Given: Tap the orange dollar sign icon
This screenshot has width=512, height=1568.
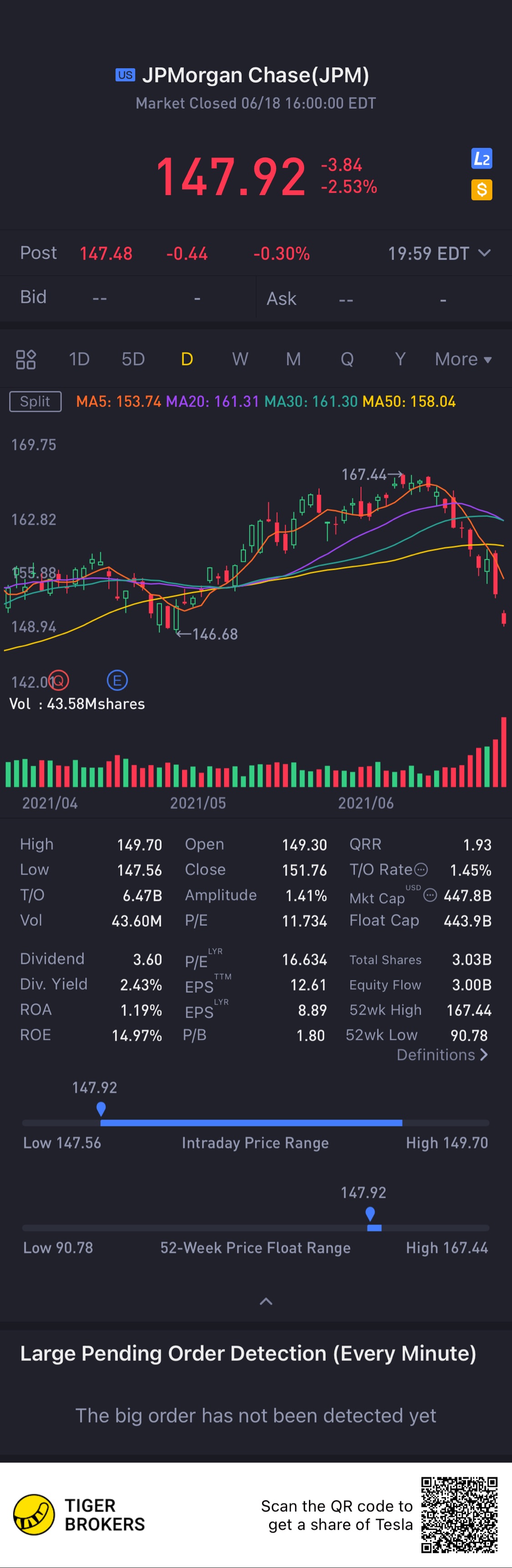Looking at the screenshot, I should tap(482, 190).
